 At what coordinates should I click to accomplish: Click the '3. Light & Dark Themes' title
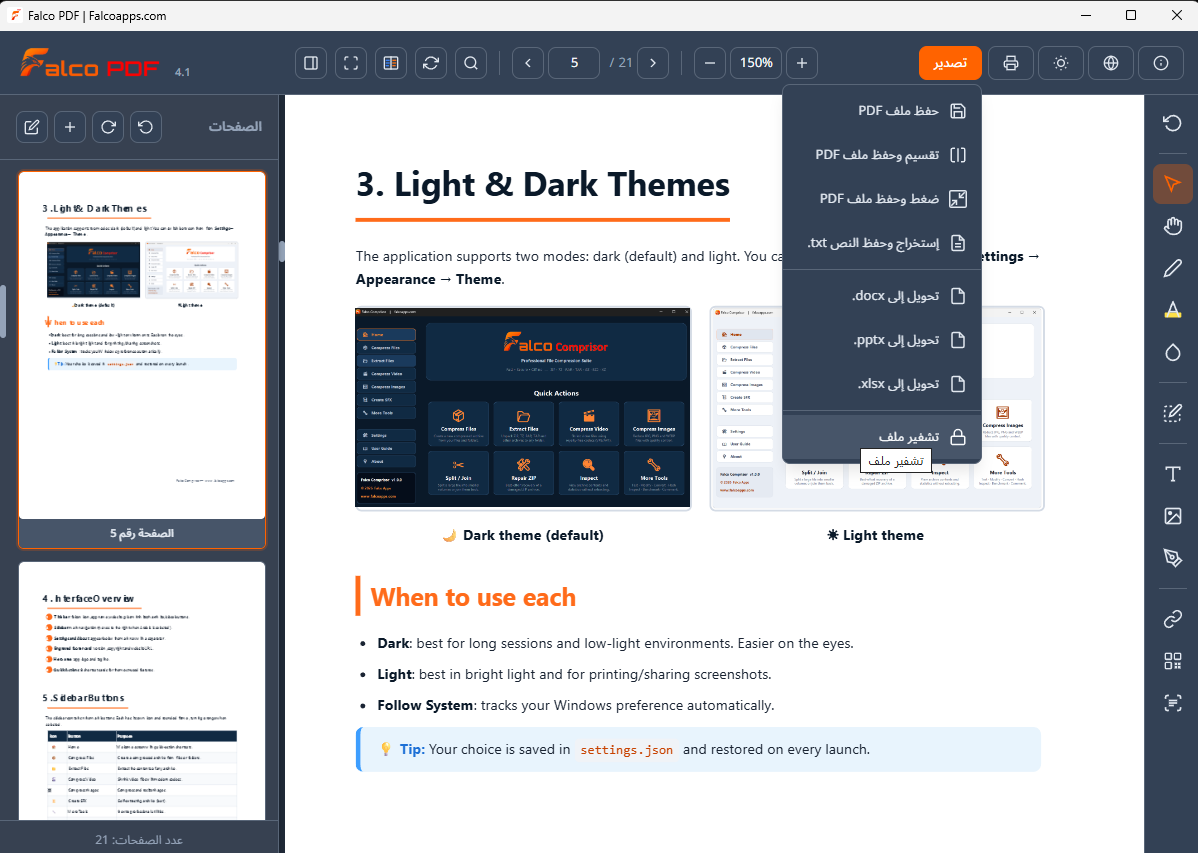pyautogui.click(x=542, y=185)
